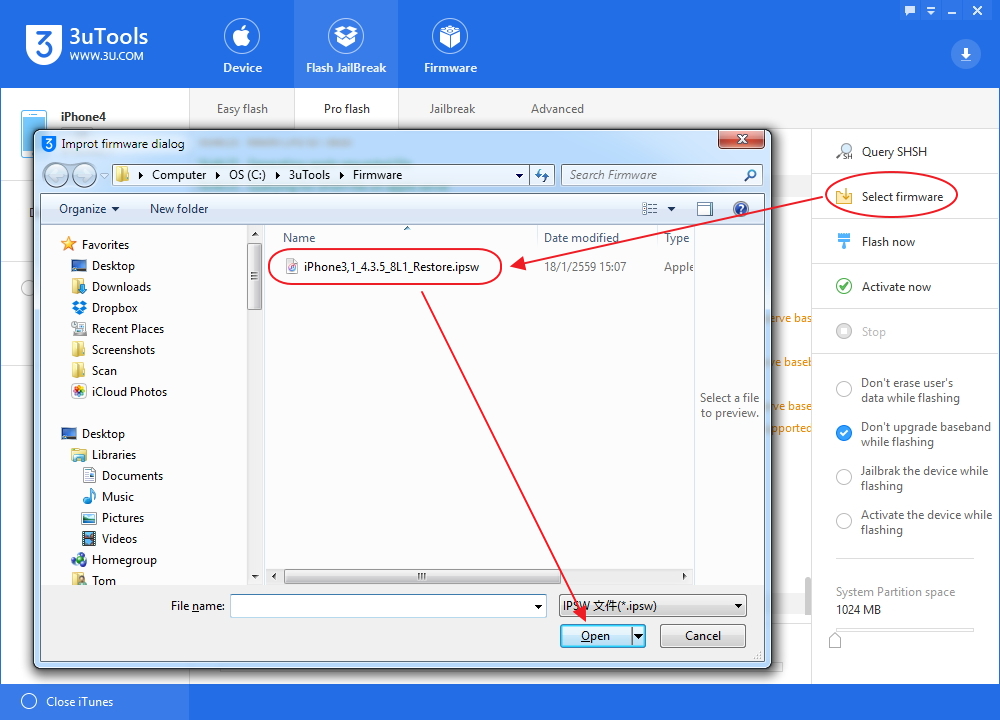1000x720 pixels.
Task: Click the OS (C:) breadcrumb
Action: tap(247, 175)
